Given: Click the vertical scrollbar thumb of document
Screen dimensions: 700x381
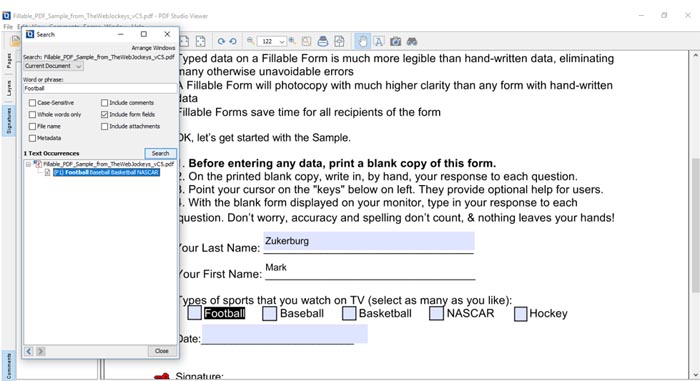Looking at the screenshot, I should coord(695,226).
